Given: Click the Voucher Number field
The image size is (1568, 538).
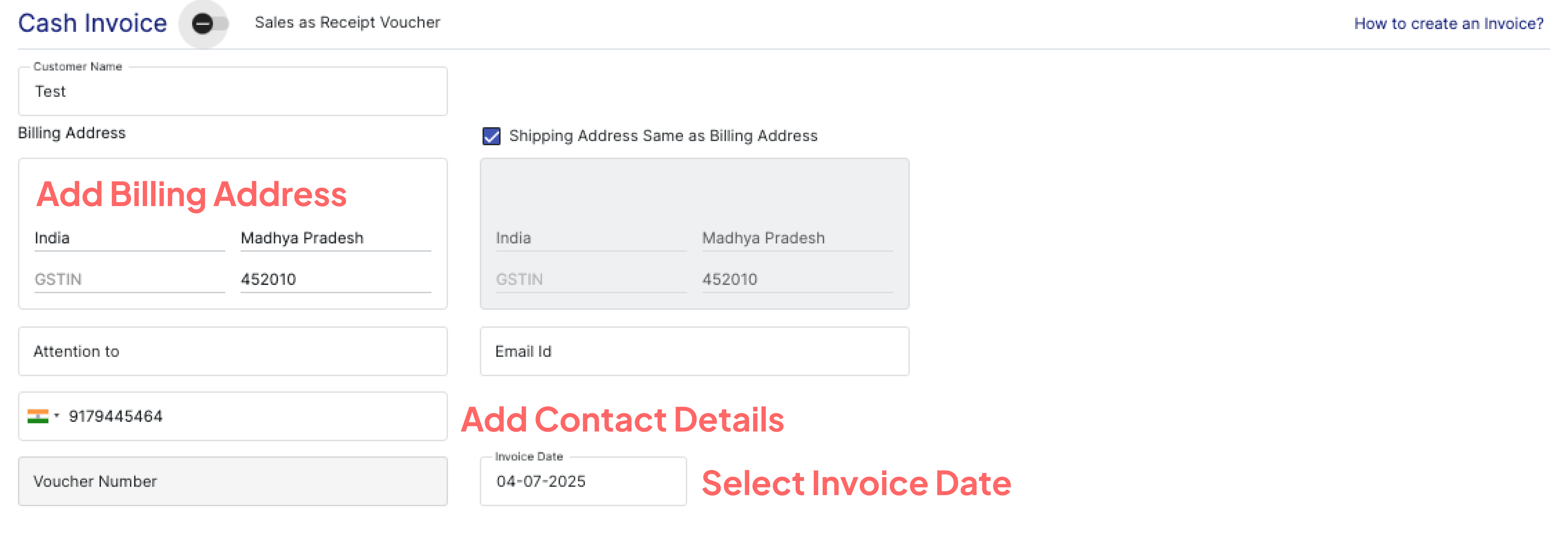Looking at the screenshot, I should [x=233, y=481].
